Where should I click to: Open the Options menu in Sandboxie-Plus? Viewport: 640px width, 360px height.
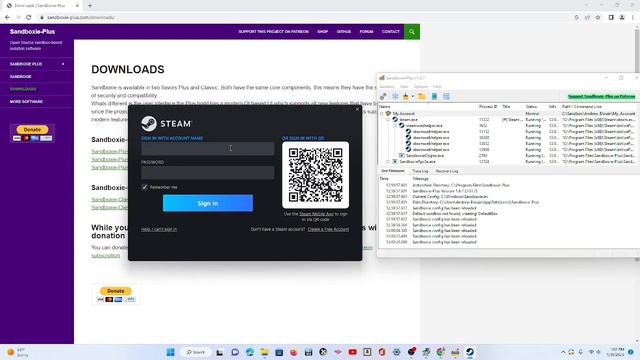coord(420,87)
